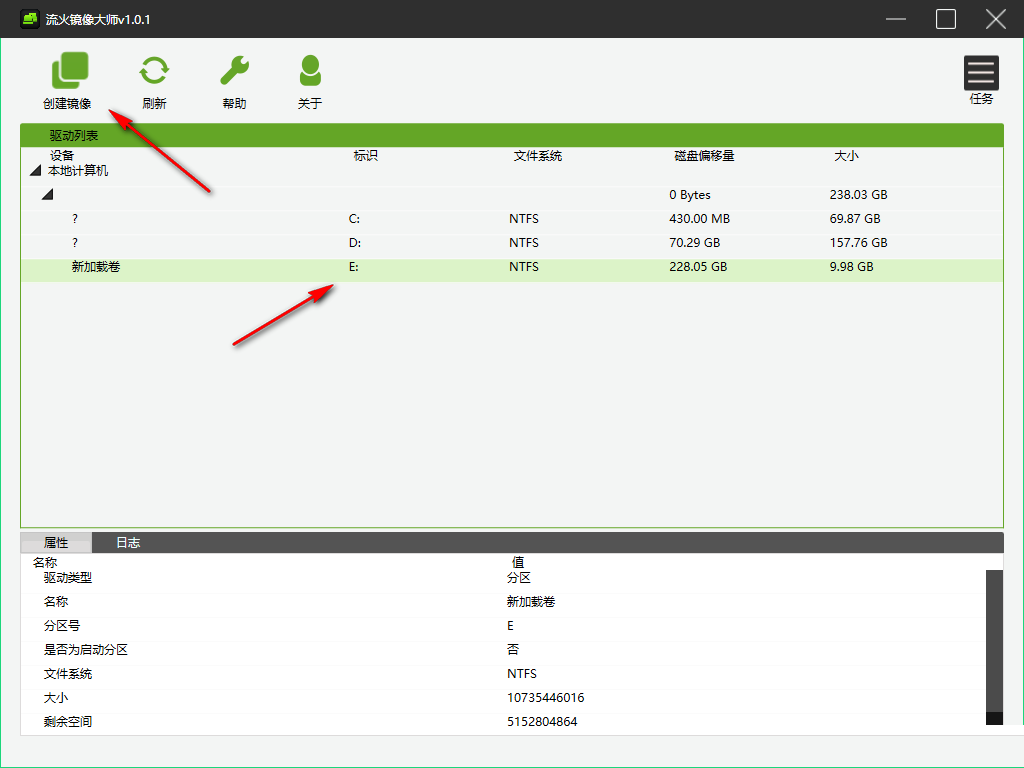Screen dimensions: 1024x768
Task: Click the 0 Bytes offset value
Action: coord(690,195)
